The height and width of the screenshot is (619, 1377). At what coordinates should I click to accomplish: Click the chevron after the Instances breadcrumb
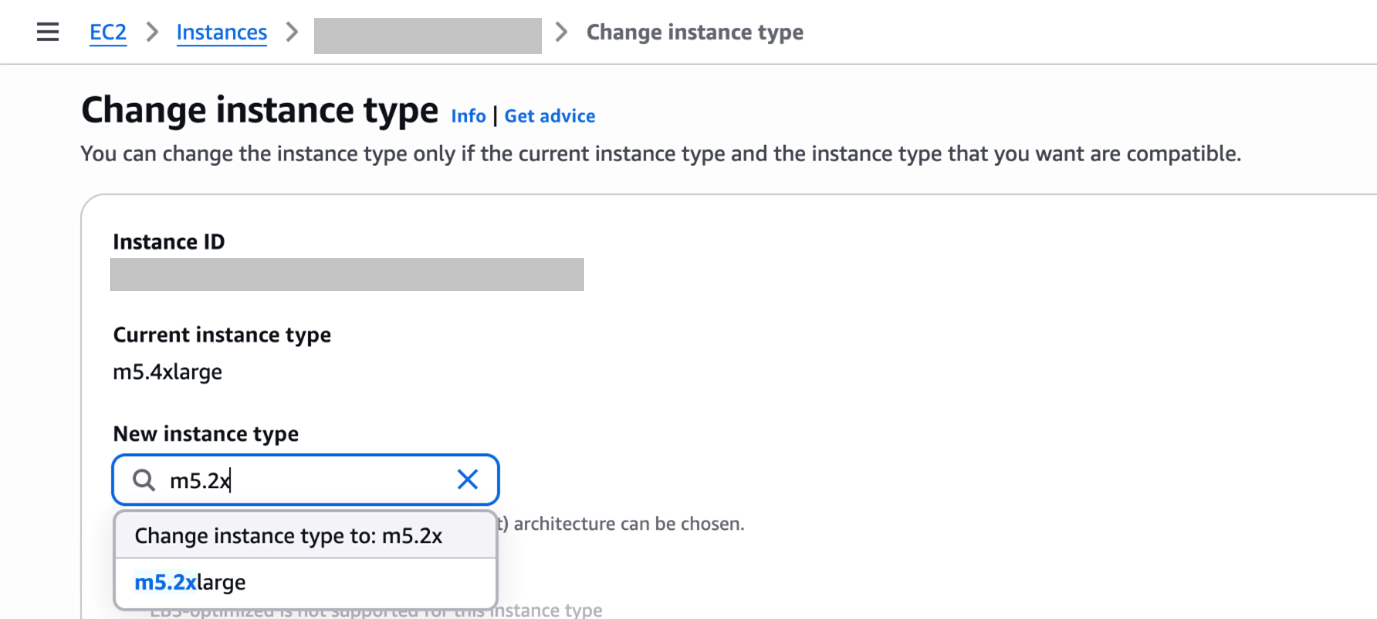pyautogui.click(x=291, y=31)
